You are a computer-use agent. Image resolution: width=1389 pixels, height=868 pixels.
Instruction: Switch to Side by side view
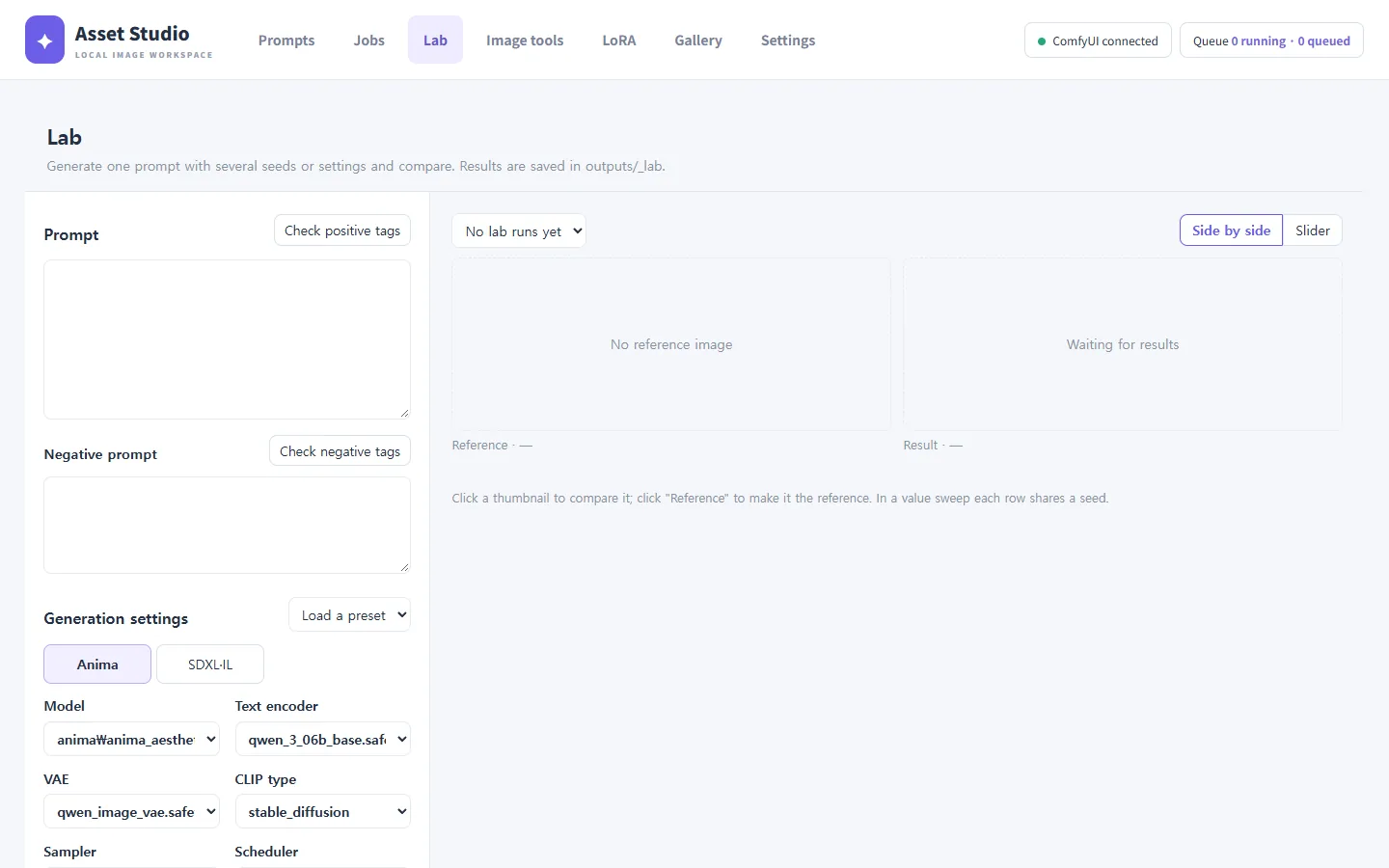1231,231
